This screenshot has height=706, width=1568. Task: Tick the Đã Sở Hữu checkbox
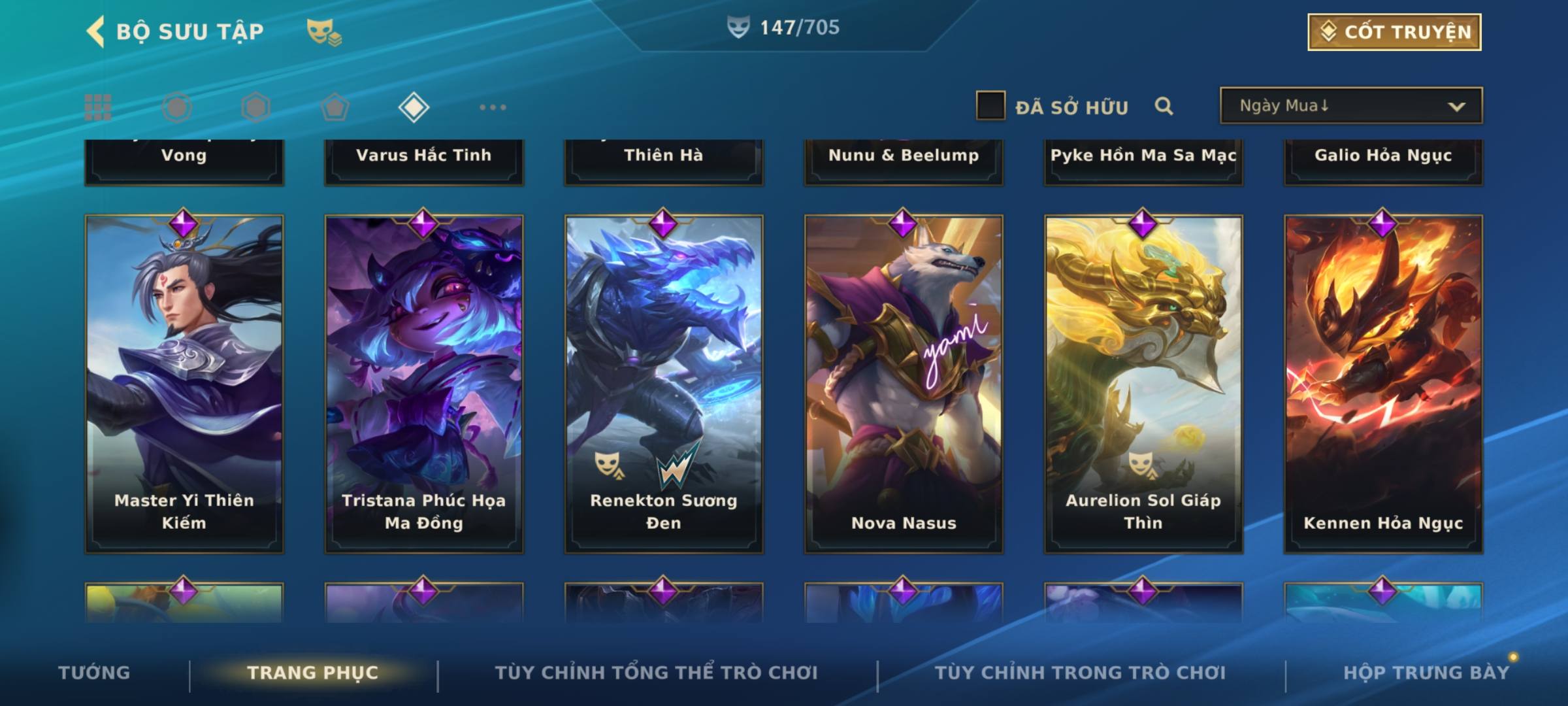(990, 106)
